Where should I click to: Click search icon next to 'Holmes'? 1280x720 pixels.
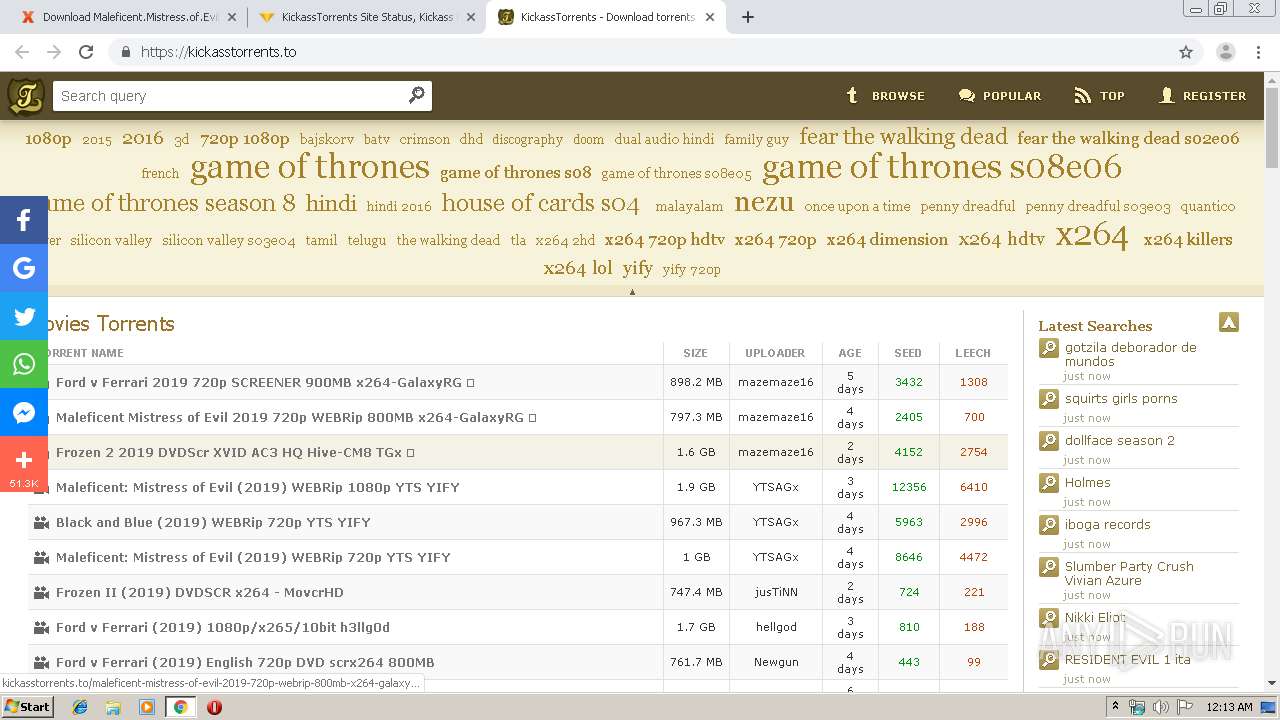pyautogui.click(x=1048, y=483)
